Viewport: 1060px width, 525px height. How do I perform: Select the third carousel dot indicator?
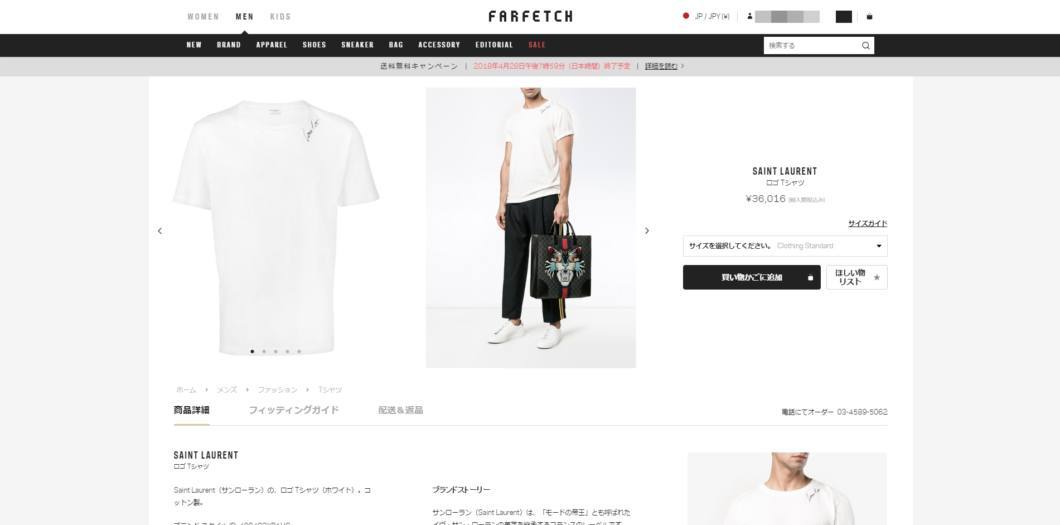(275, 351)
